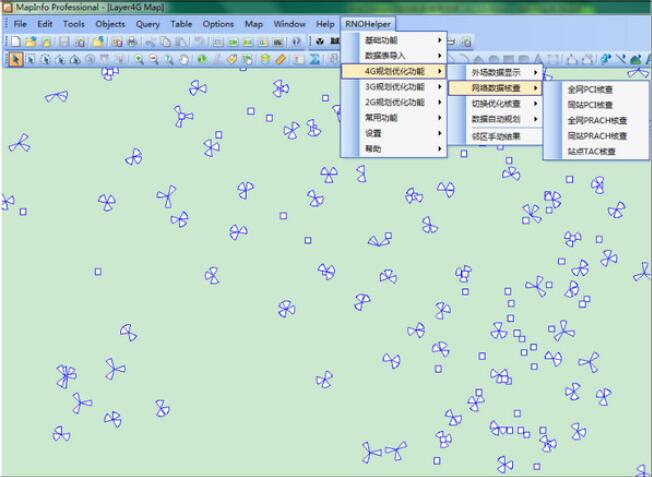Click the Open Table folder icon
The height and width of the screenshot is (477, 652).
[x=32, y=42]
